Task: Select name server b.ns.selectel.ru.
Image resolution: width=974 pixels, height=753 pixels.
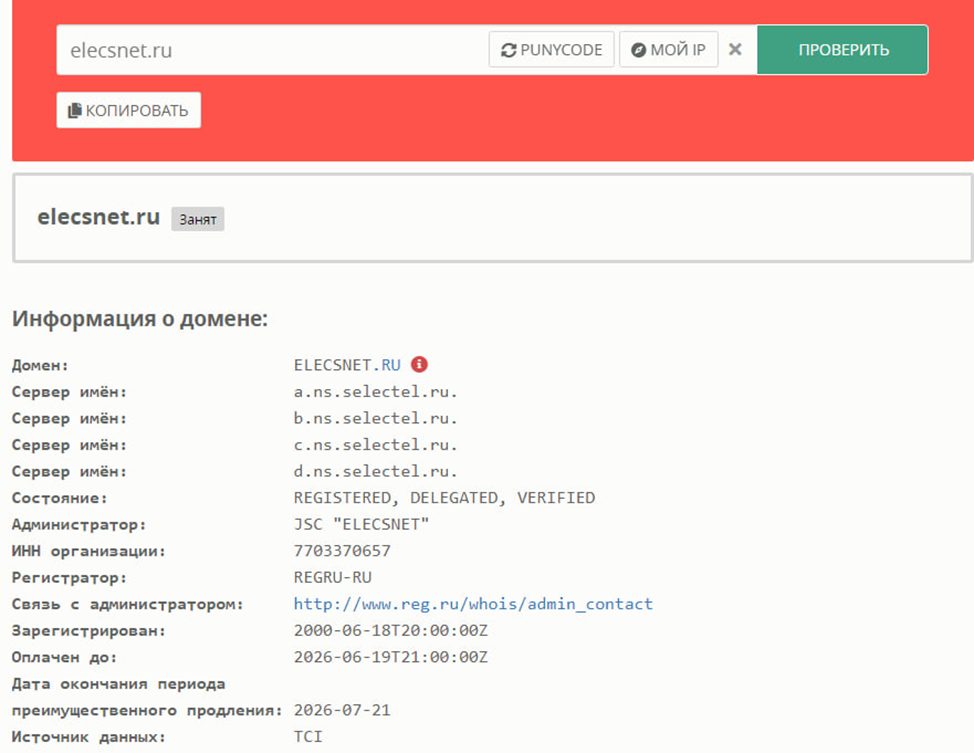Action: [375, 418]
